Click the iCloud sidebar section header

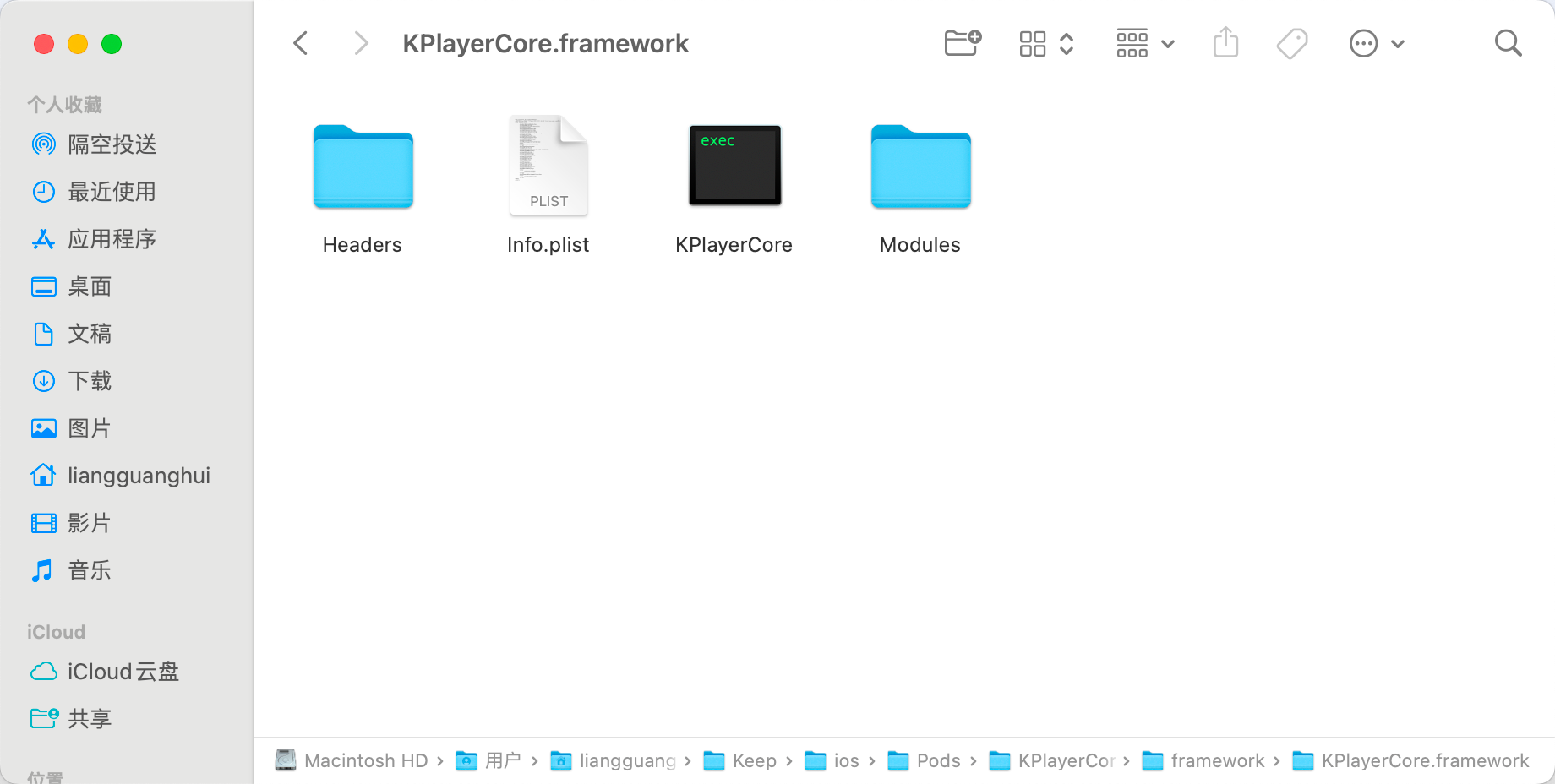(56, 632)
